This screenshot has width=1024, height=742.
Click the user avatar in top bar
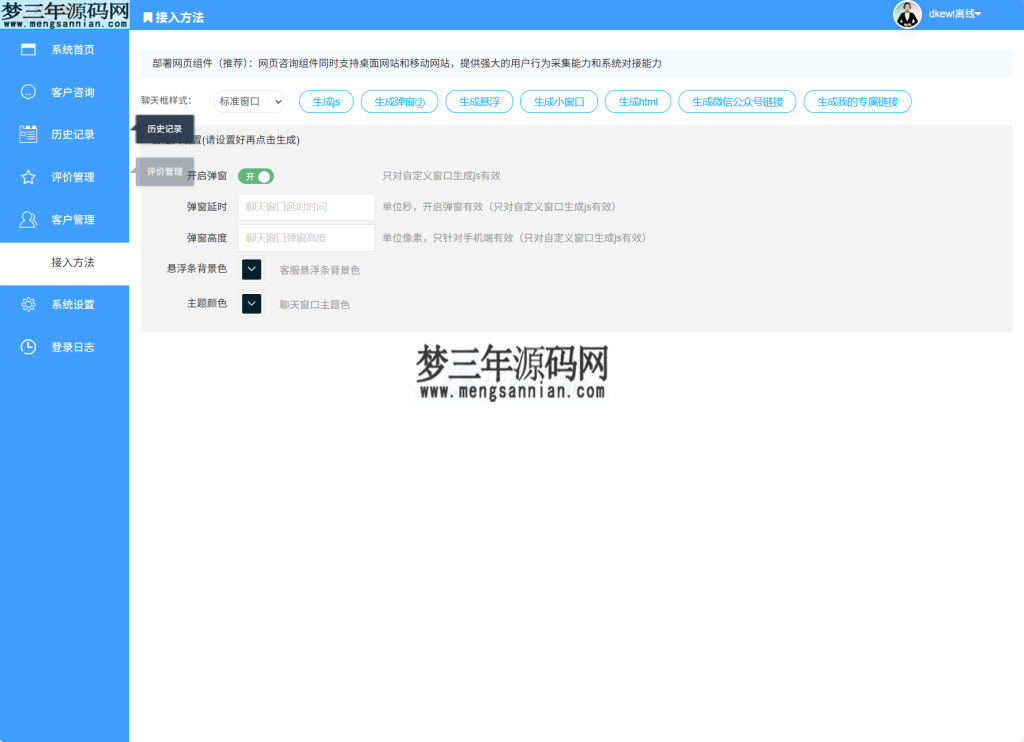click(907, 15)
